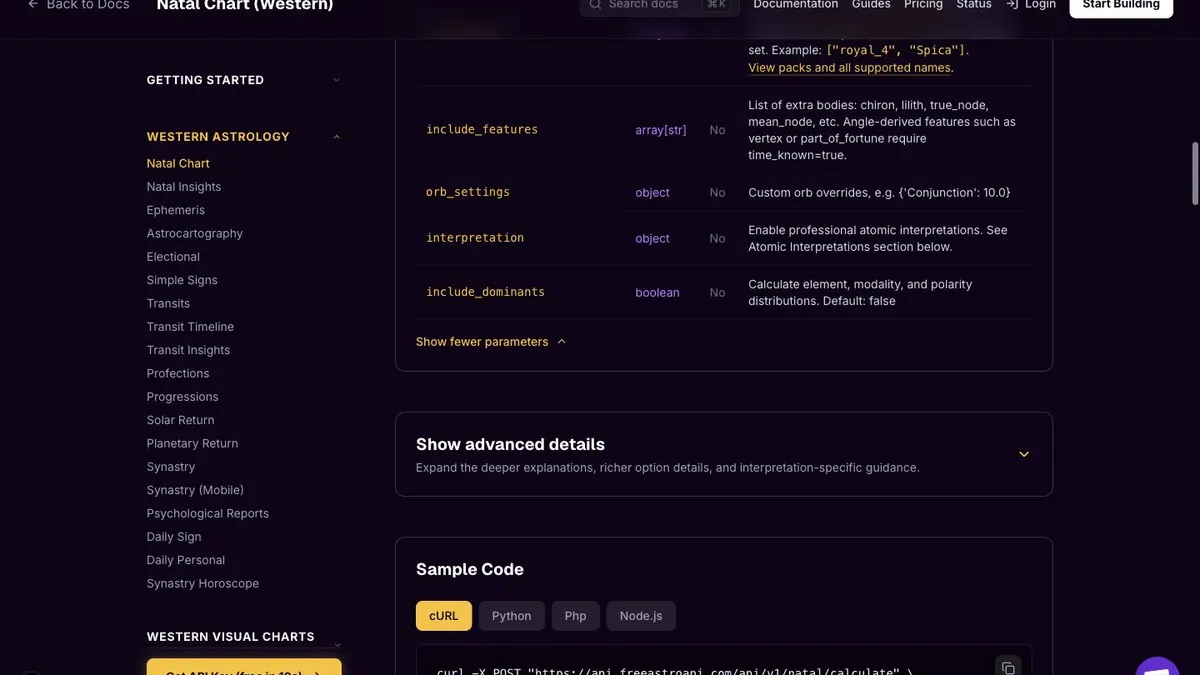Expand the Getting Started section chevron
The height and width of the screenshot is (675, 1200).
coord(336,80)
